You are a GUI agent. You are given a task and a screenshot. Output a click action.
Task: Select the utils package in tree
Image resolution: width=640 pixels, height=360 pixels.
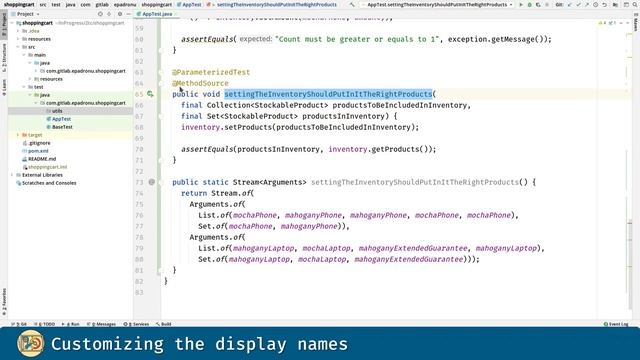[x=57, y=111]
